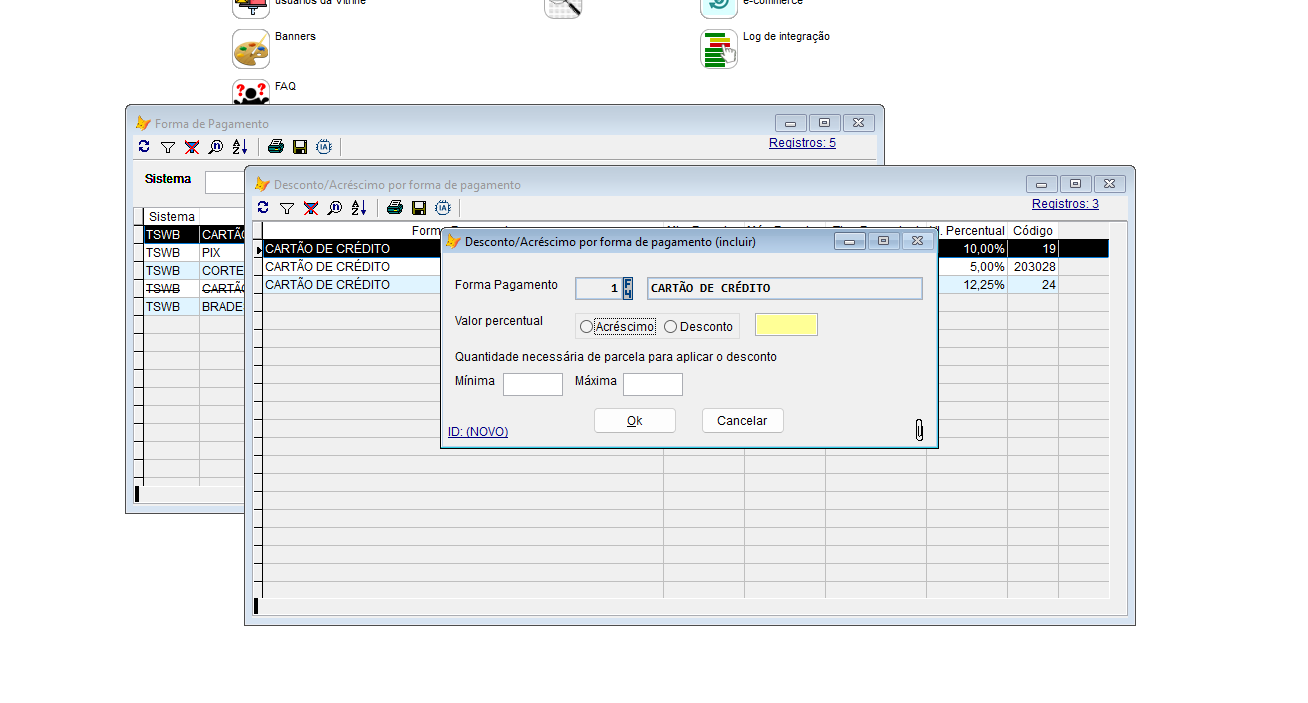Sort A-Z in Forma de Pagamento toolbar
Screen dimensions: 1308x703
[x=240, y=147]
